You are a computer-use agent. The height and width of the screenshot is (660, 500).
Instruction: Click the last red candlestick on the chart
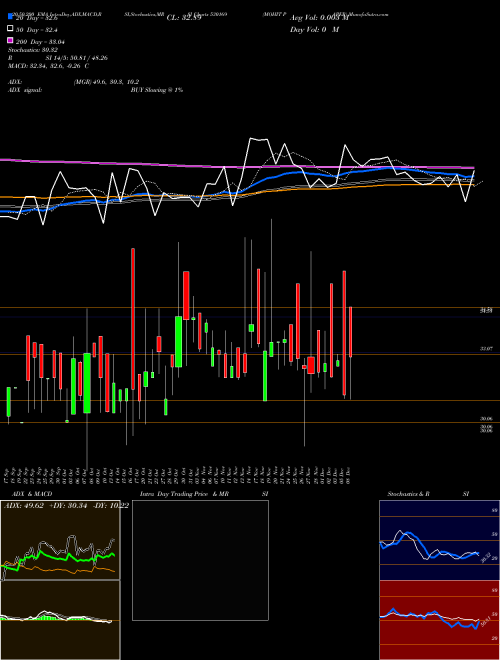pyautogui.click(x=350, y=332)
